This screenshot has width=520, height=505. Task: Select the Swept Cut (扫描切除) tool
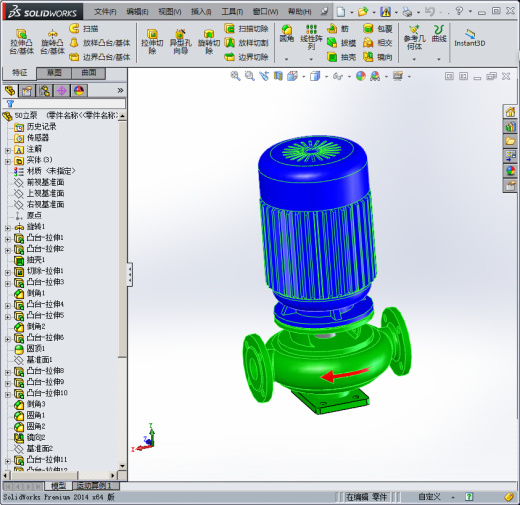tap(246, 29)
